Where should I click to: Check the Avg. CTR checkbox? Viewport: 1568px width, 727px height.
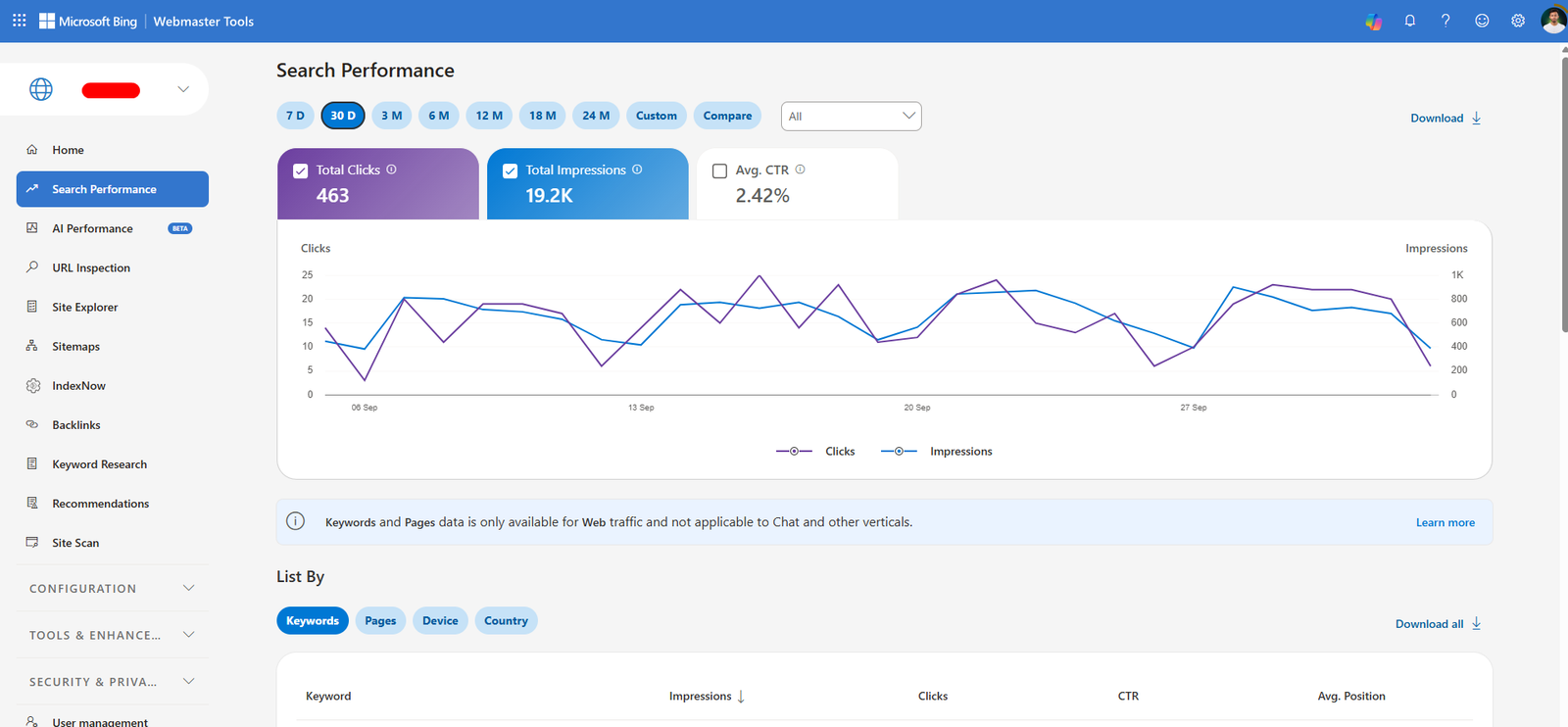coord(719,170)
